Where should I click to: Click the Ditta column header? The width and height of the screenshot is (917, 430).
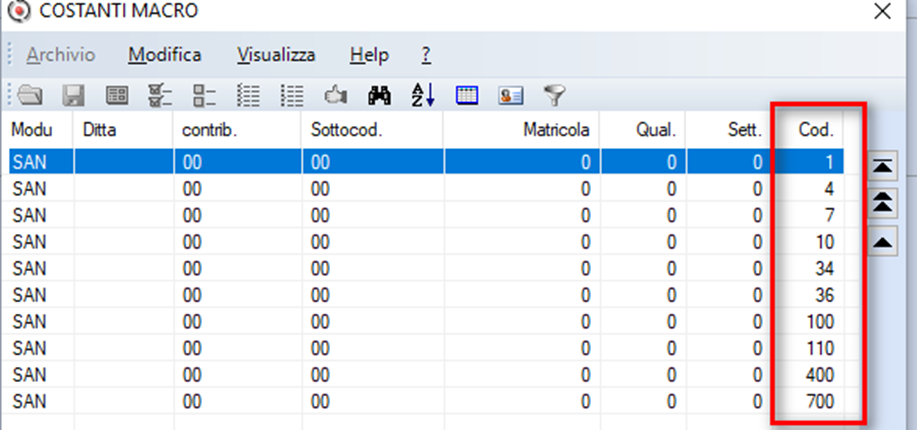pos(123,130)
